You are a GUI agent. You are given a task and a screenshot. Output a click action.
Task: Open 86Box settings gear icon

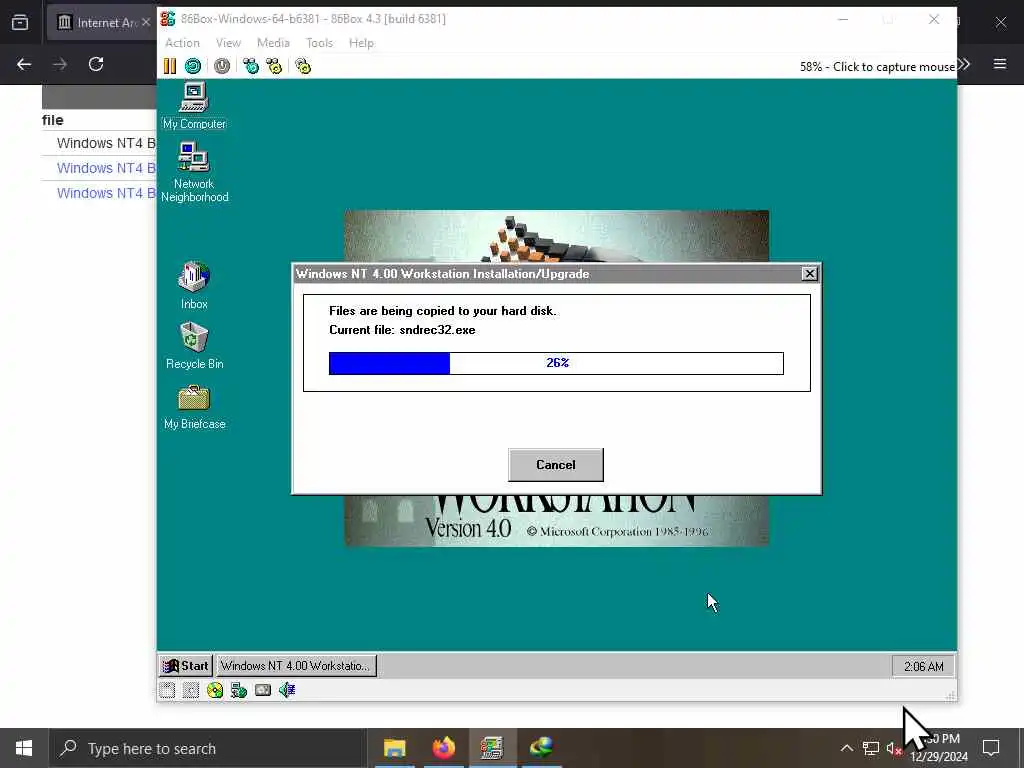point(303,66)
